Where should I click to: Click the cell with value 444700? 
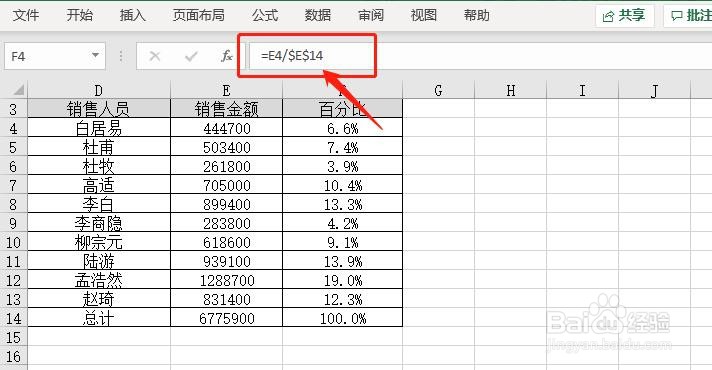click(227, 128)
